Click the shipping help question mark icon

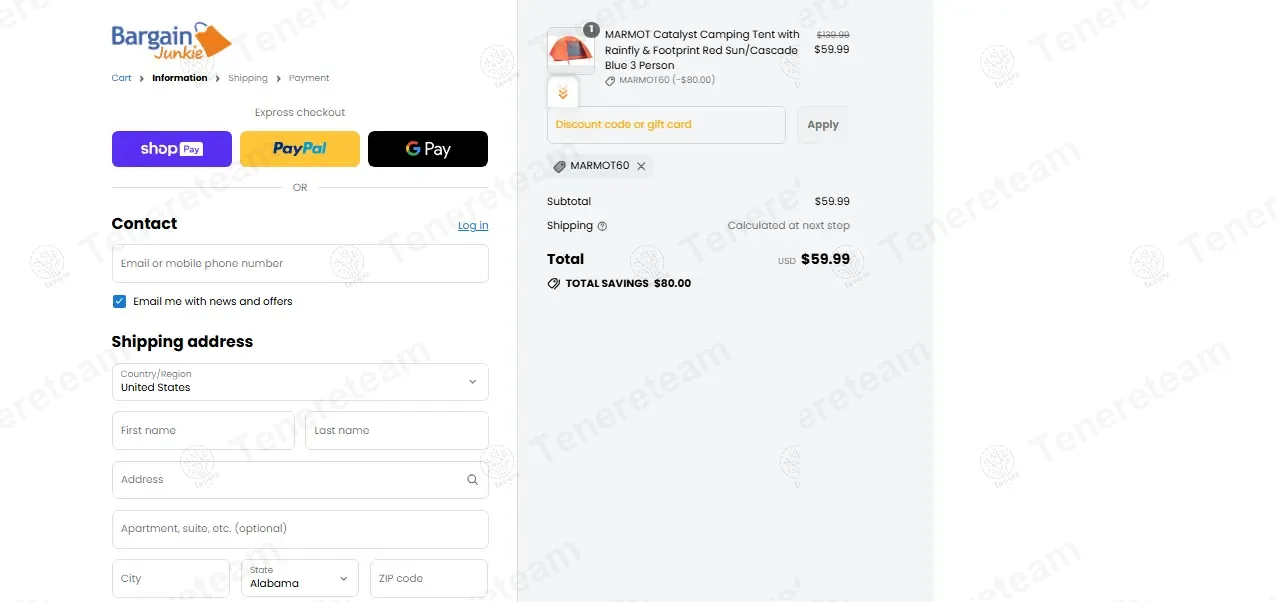click(602, 226)
